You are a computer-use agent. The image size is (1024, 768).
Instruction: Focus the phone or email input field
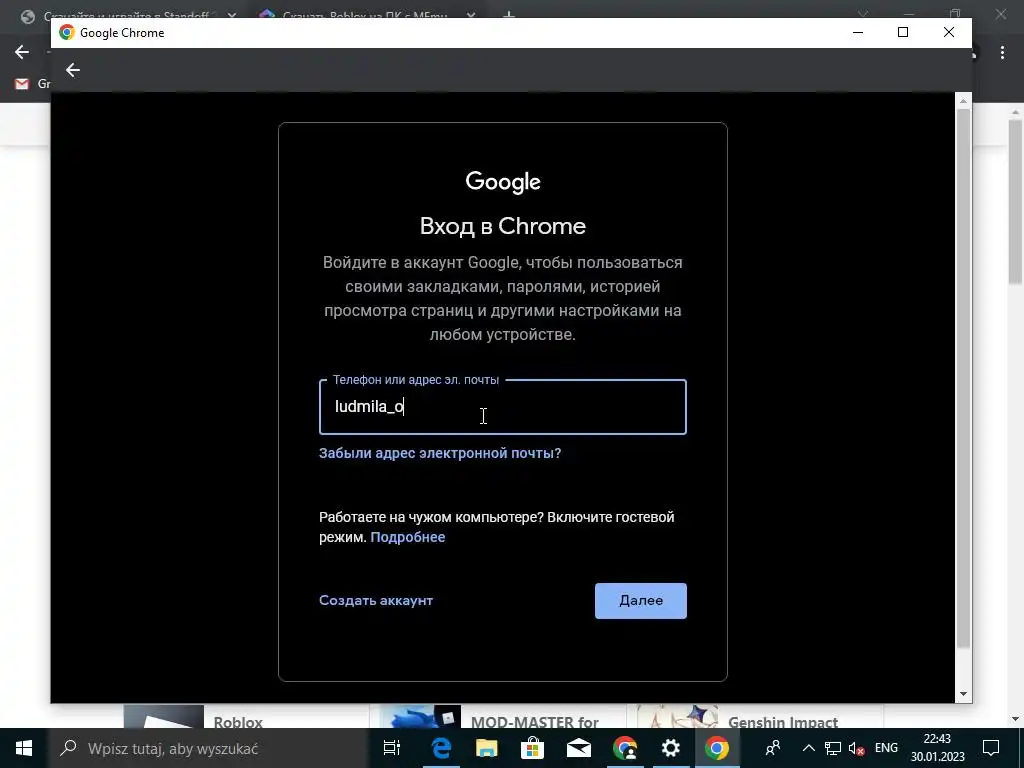502,407
